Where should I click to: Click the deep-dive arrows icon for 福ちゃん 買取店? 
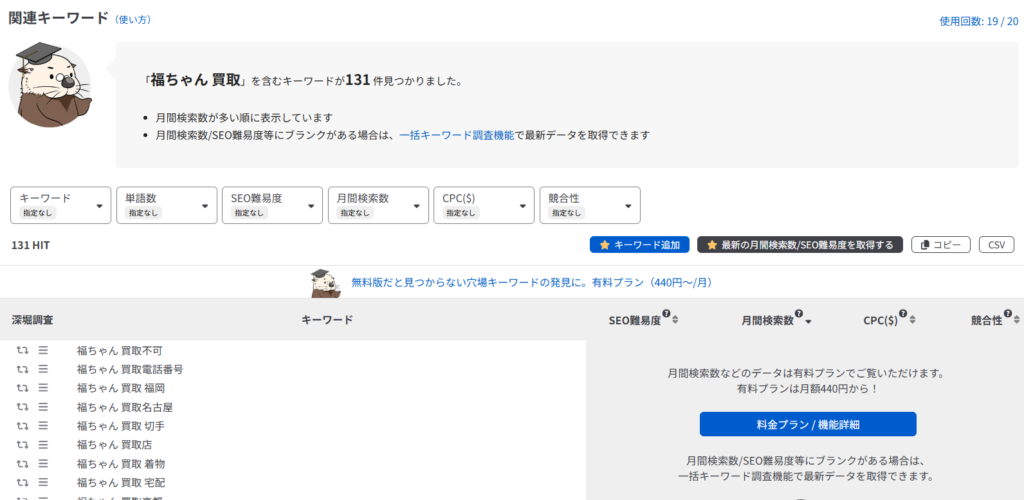point(23,445)
